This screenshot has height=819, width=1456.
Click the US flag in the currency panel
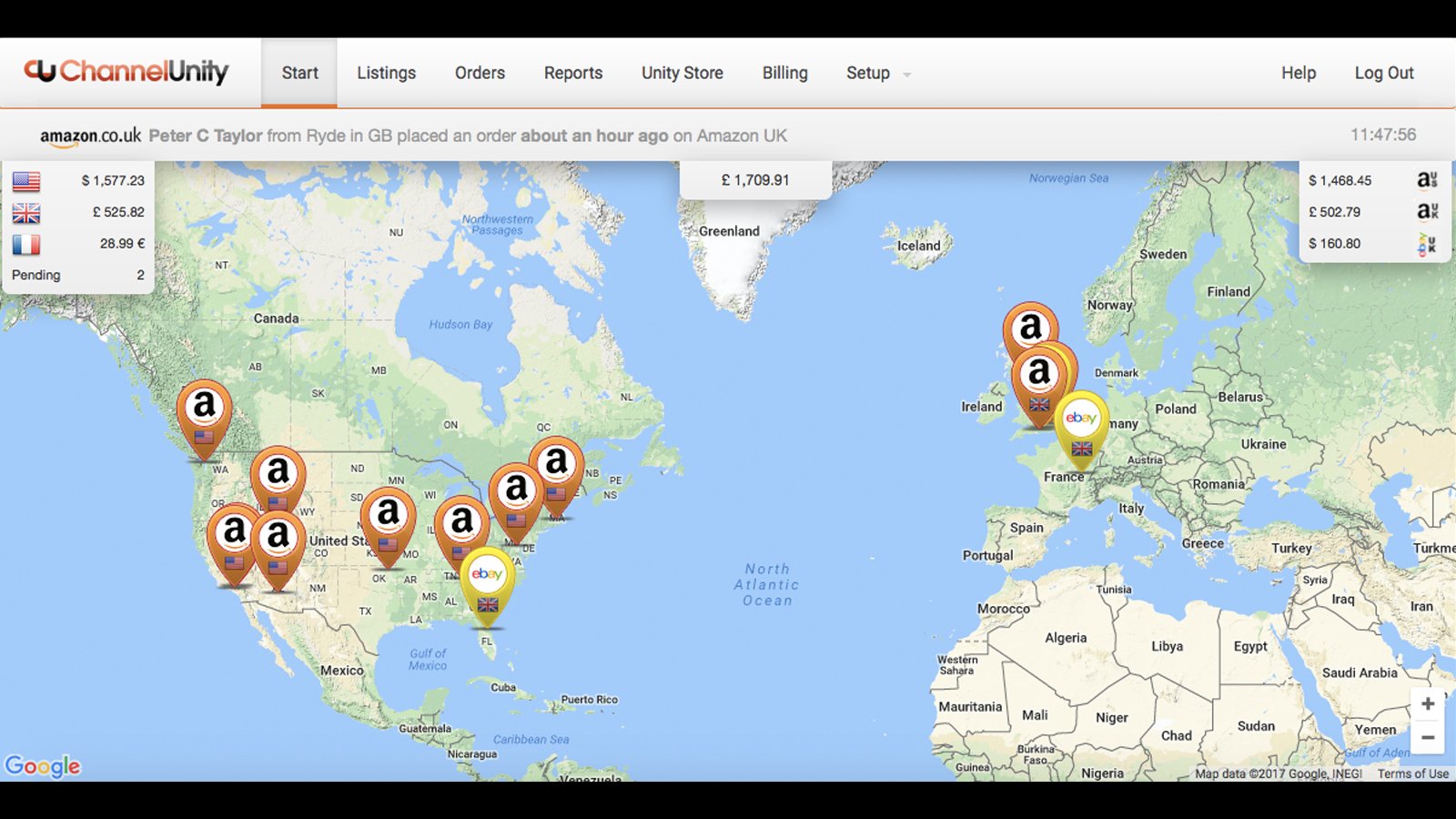[x=26, y=181]
